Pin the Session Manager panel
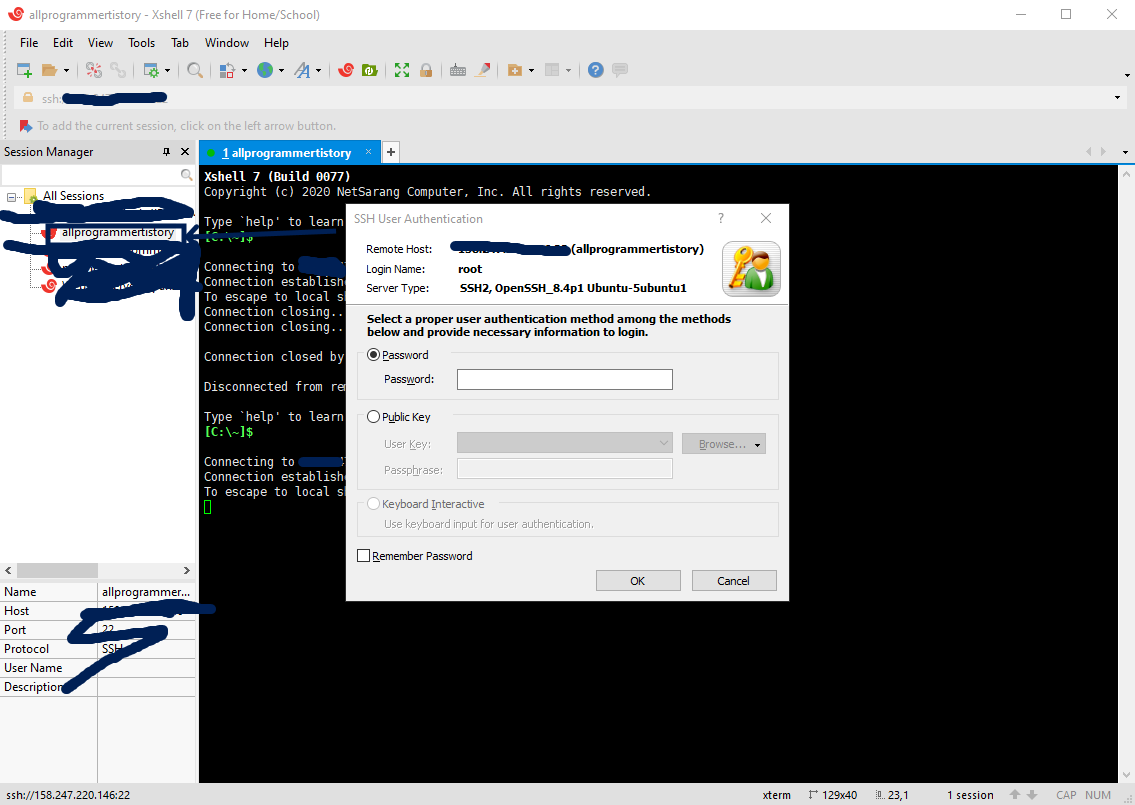1135x805 pixels. [x=166, y=152]
